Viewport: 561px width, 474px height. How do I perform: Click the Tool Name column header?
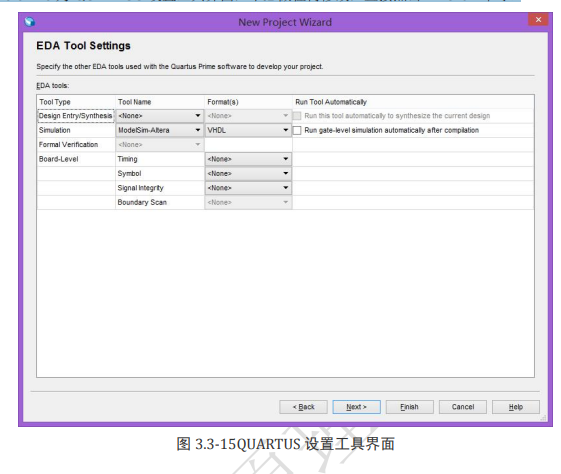pyautogui.click(x=160, y=102)
